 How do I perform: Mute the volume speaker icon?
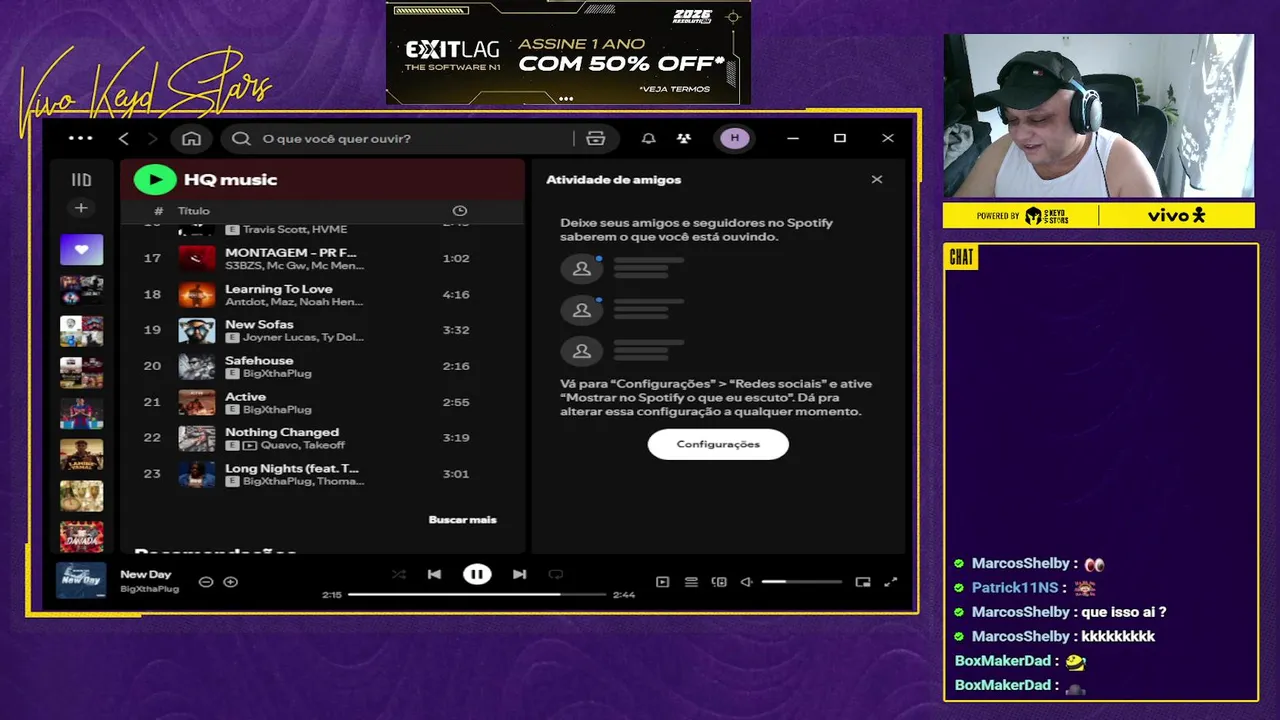pos(746,582)
